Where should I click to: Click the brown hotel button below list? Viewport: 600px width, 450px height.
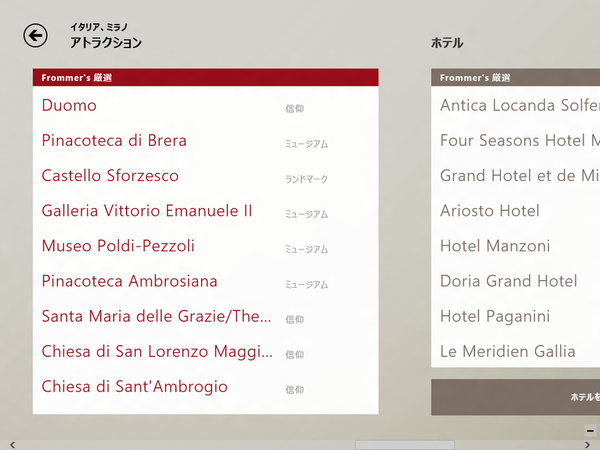point(515,397)
